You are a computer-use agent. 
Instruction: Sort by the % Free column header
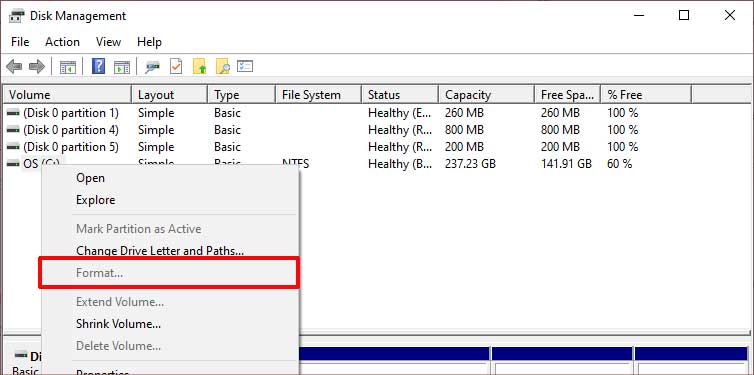646,95
